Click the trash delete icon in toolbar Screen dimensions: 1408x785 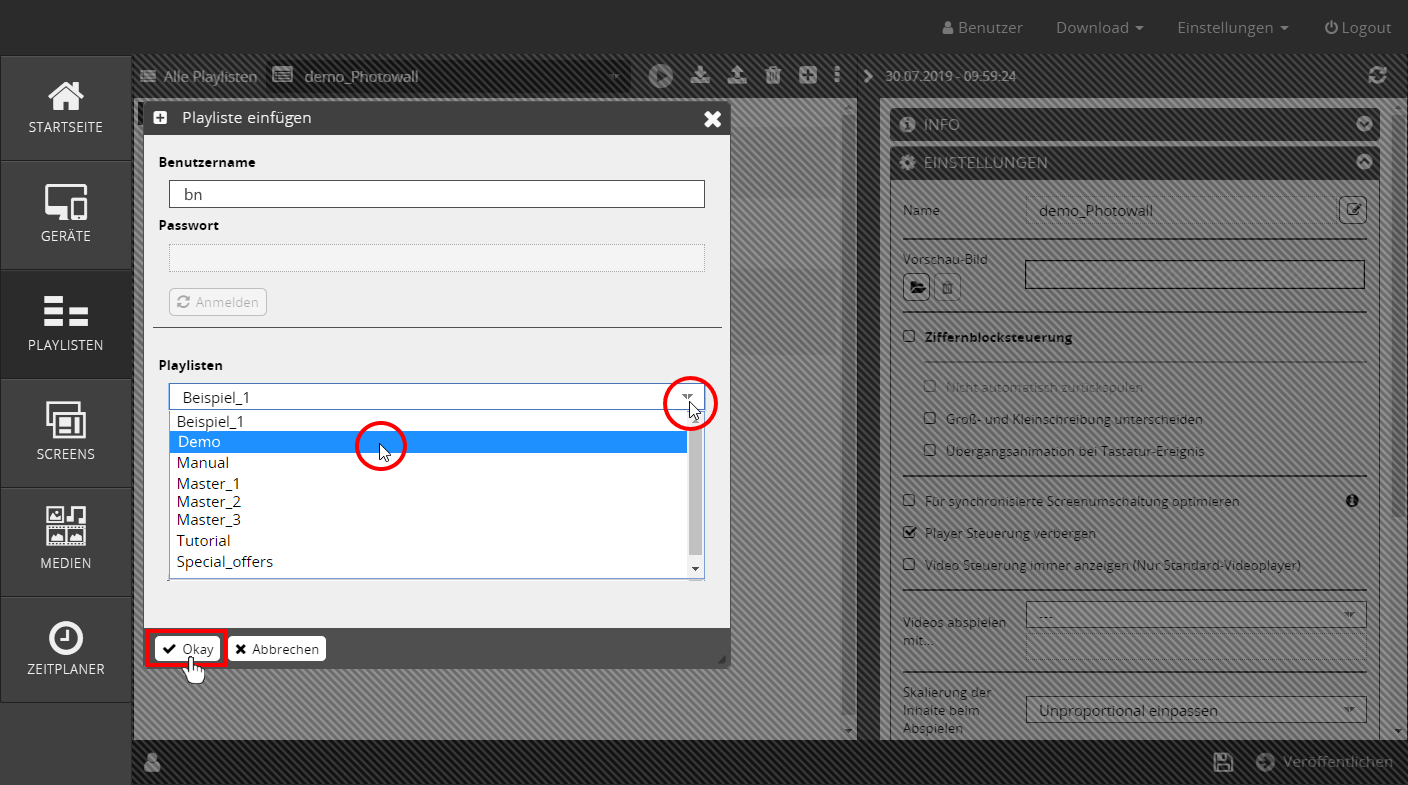coord(773,75)
